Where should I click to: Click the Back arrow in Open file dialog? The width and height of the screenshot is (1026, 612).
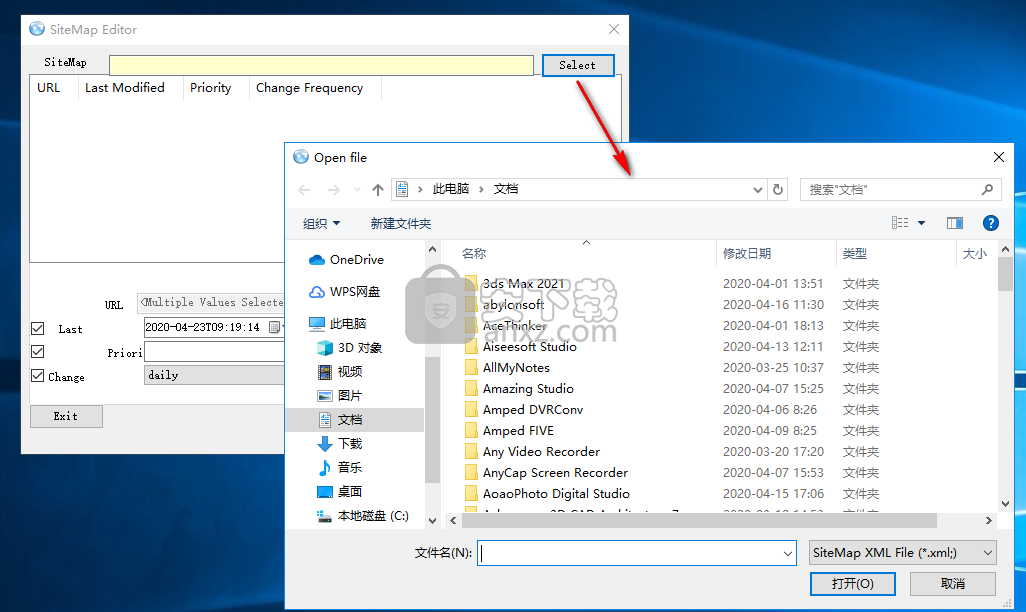(x=304, y=190)
